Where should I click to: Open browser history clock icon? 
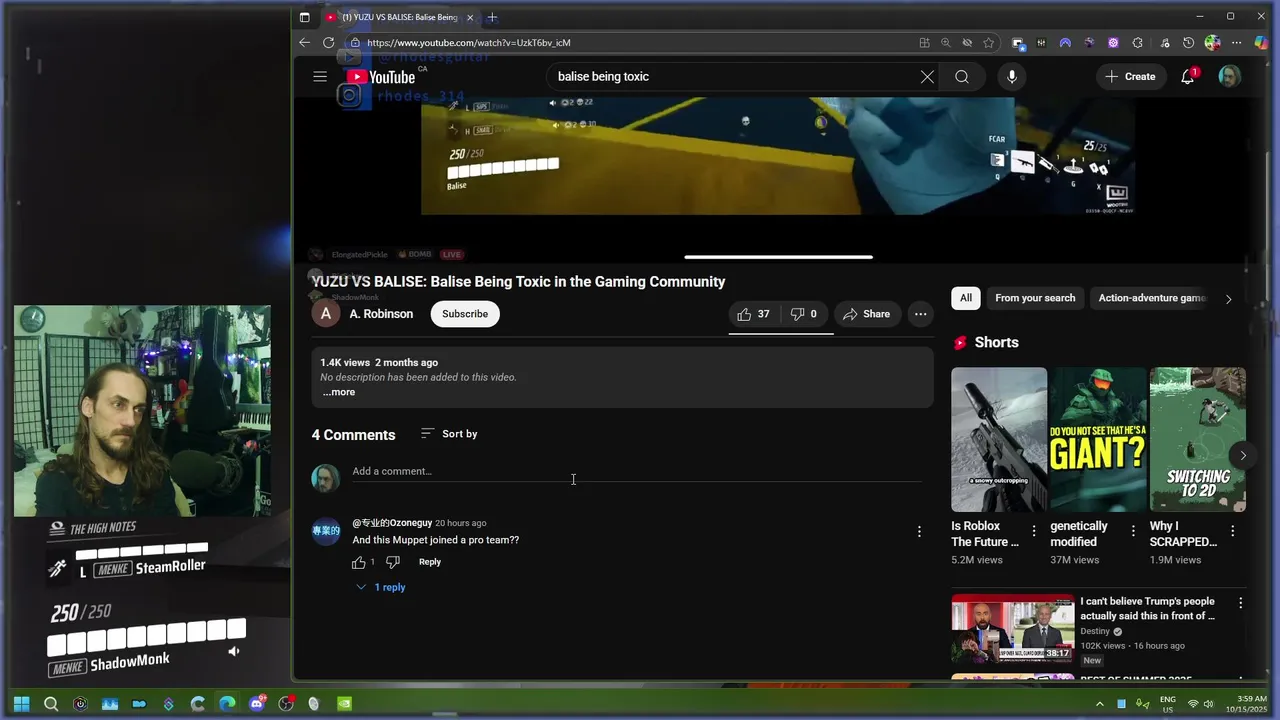coord(1188,43)
